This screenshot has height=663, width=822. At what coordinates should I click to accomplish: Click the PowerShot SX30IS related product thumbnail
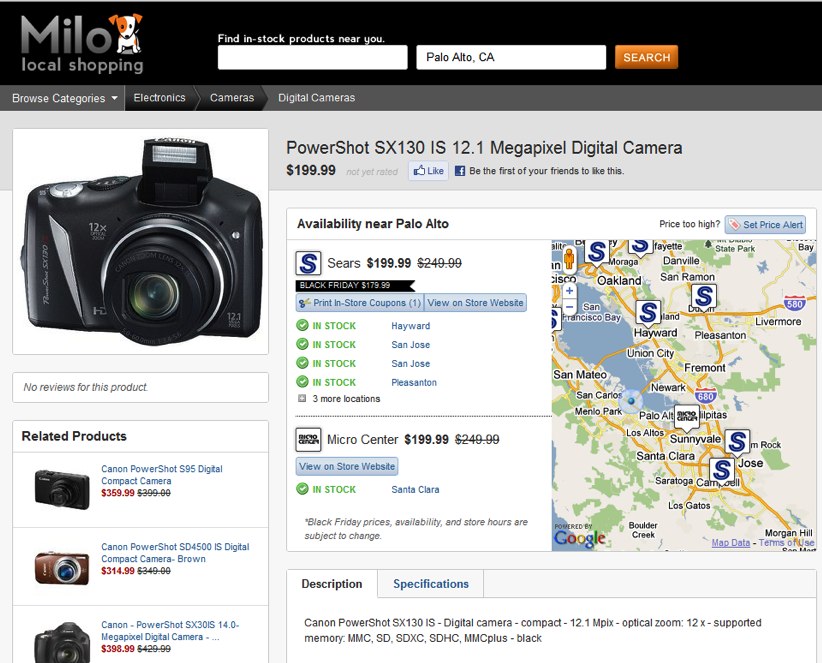pos(62,642)
